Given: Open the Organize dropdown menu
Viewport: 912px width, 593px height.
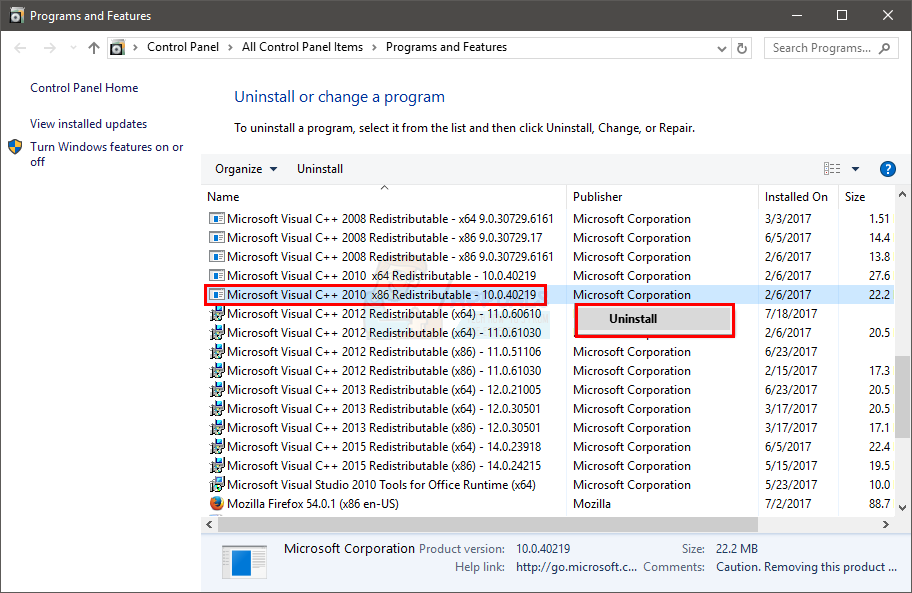Looking at the screenshot, I should [x=246, y=169].
